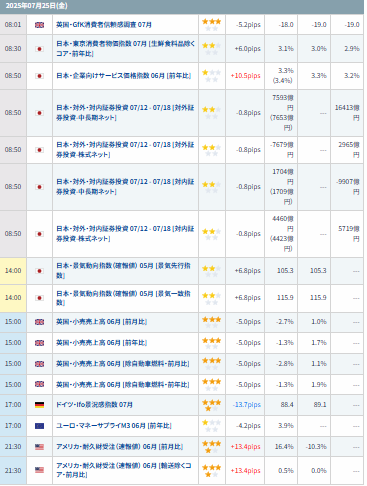The image size is (367, 486).
Task: Open 英国・小売売上高 06月 [前年比] link
Action: [101, 343]
